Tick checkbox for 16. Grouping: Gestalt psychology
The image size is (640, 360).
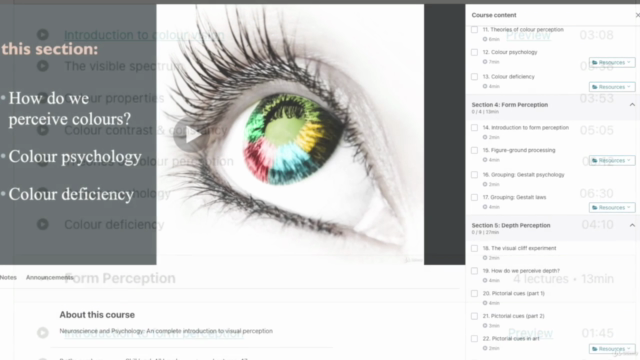[x=474, y=175]
